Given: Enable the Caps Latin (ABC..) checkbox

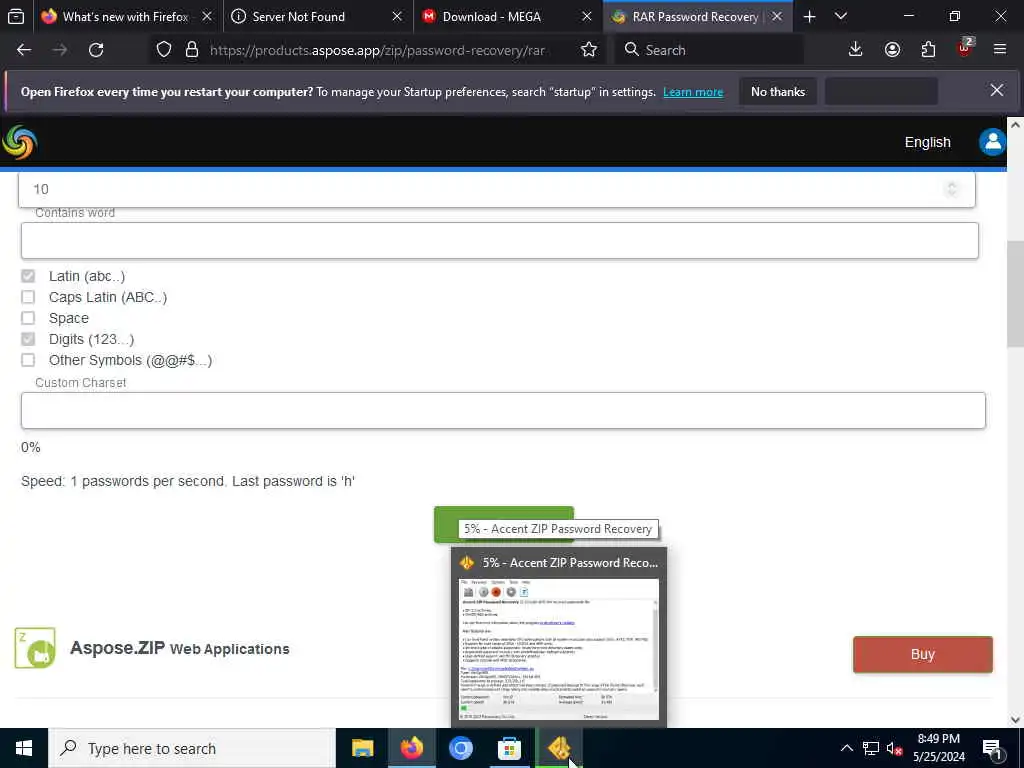Looking at the screenshot, I should coord(28,297).
